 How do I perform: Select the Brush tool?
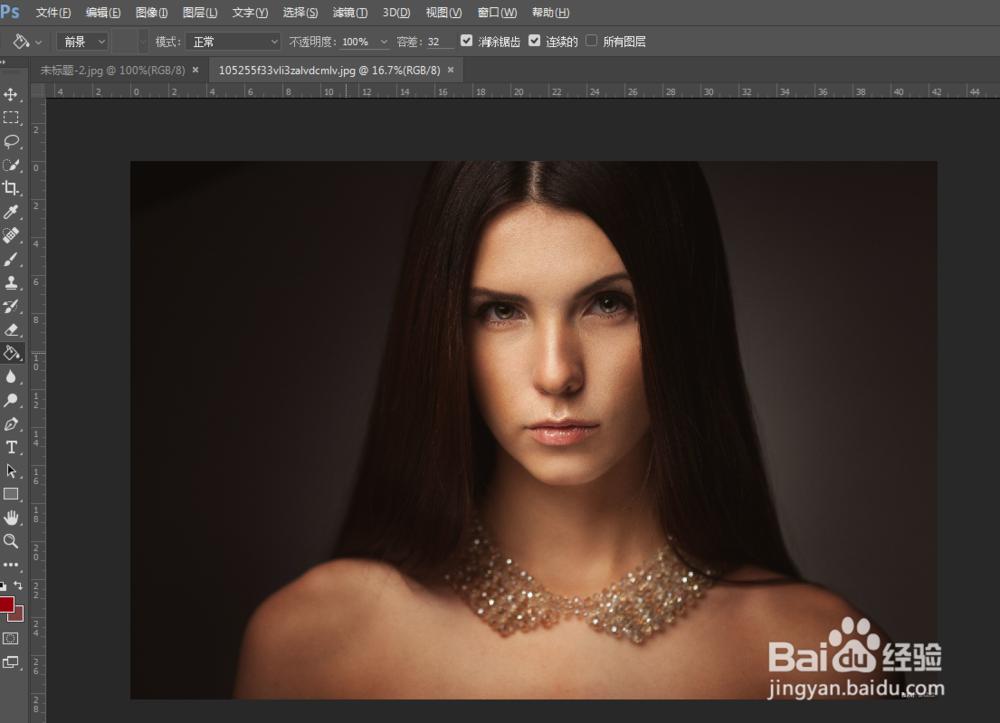(x=11, y=259)
